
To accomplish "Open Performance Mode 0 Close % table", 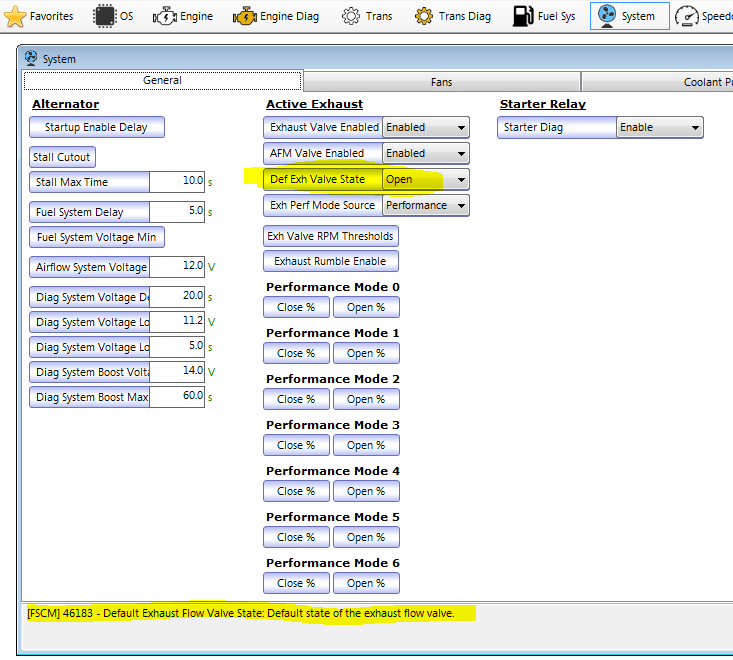I will coord(296,308).
